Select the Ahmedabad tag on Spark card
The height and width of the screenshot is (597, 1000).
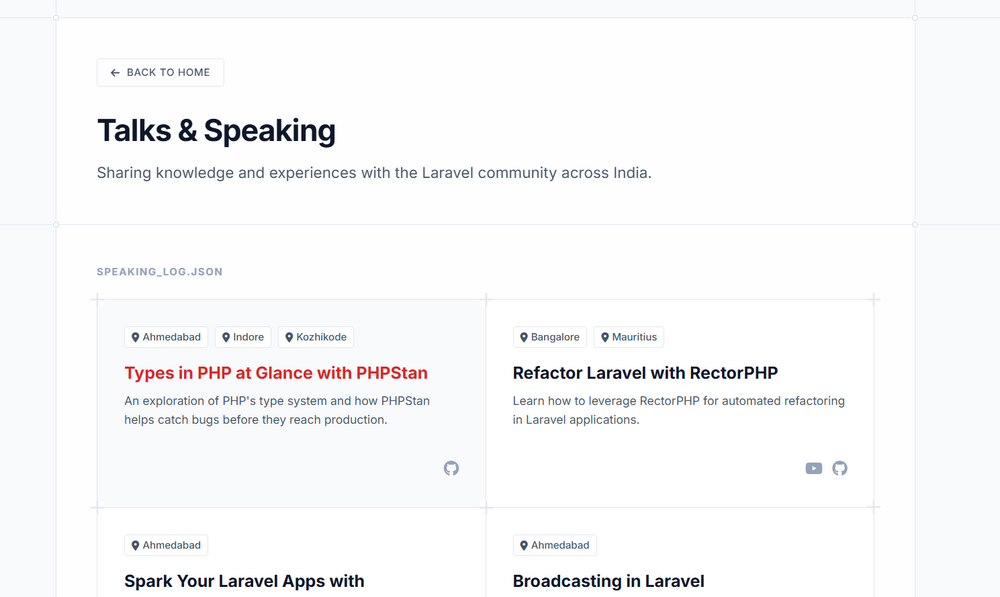(165, 545)
